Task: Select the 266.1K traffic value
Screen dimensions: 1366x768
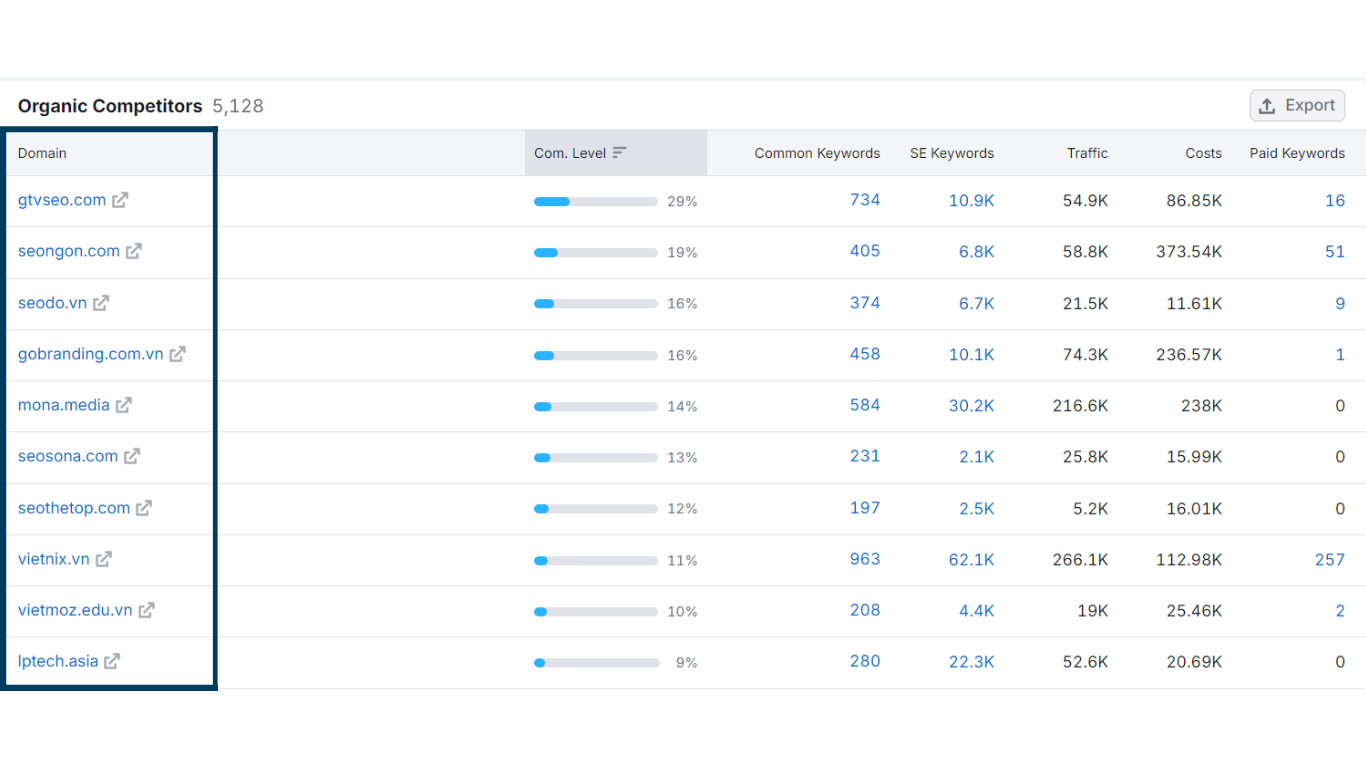Action: pos(1081,559)
